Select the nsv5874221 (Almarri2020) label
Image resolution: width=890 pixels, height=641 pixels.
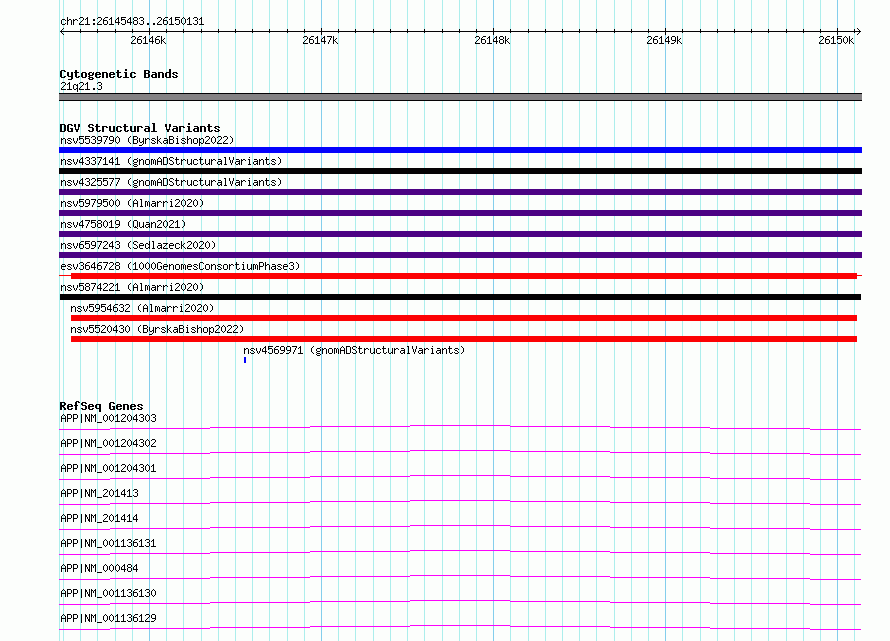pos(132,287)
